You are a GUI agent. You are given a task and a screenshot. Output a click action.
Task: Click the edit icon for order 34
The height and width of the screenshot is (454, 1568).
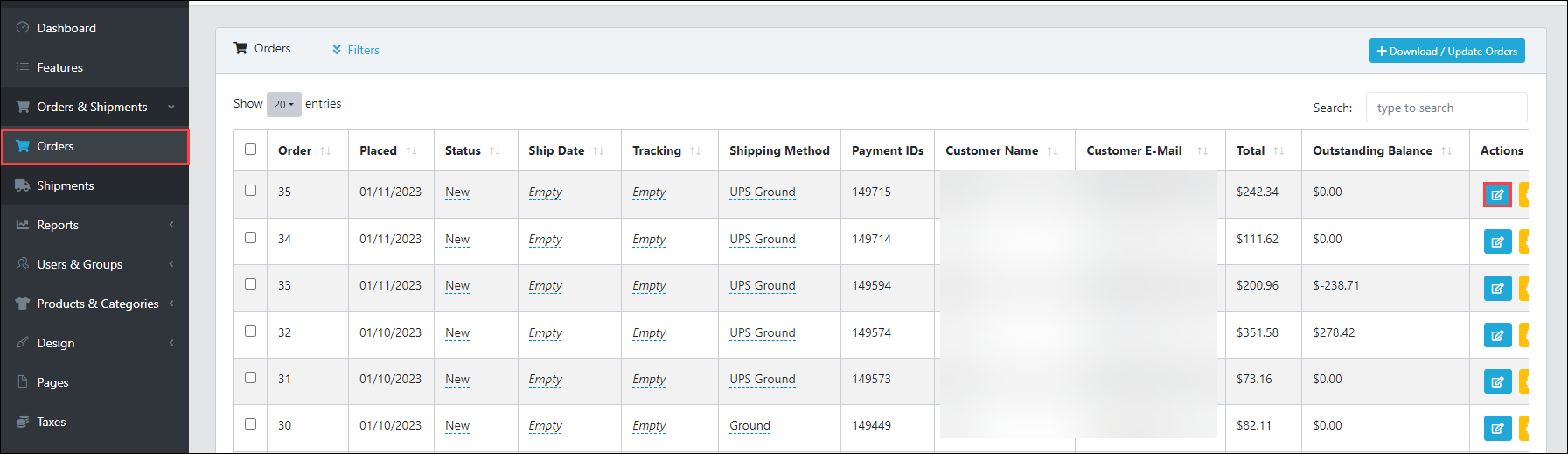click(x=1497, y=241)
